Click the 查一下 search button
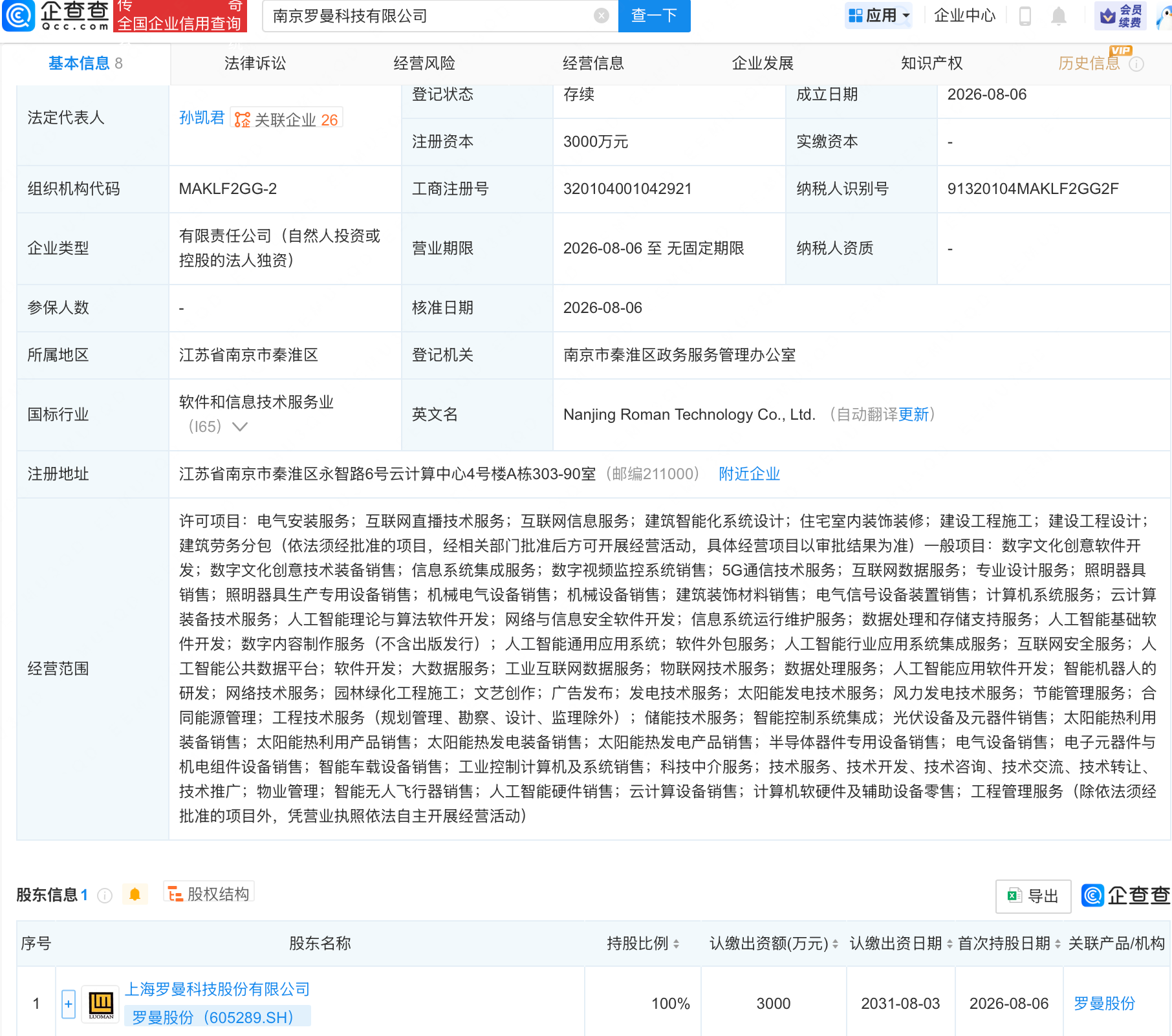The height and width of the screenshot is (1036, 1172). pos(654,16)
